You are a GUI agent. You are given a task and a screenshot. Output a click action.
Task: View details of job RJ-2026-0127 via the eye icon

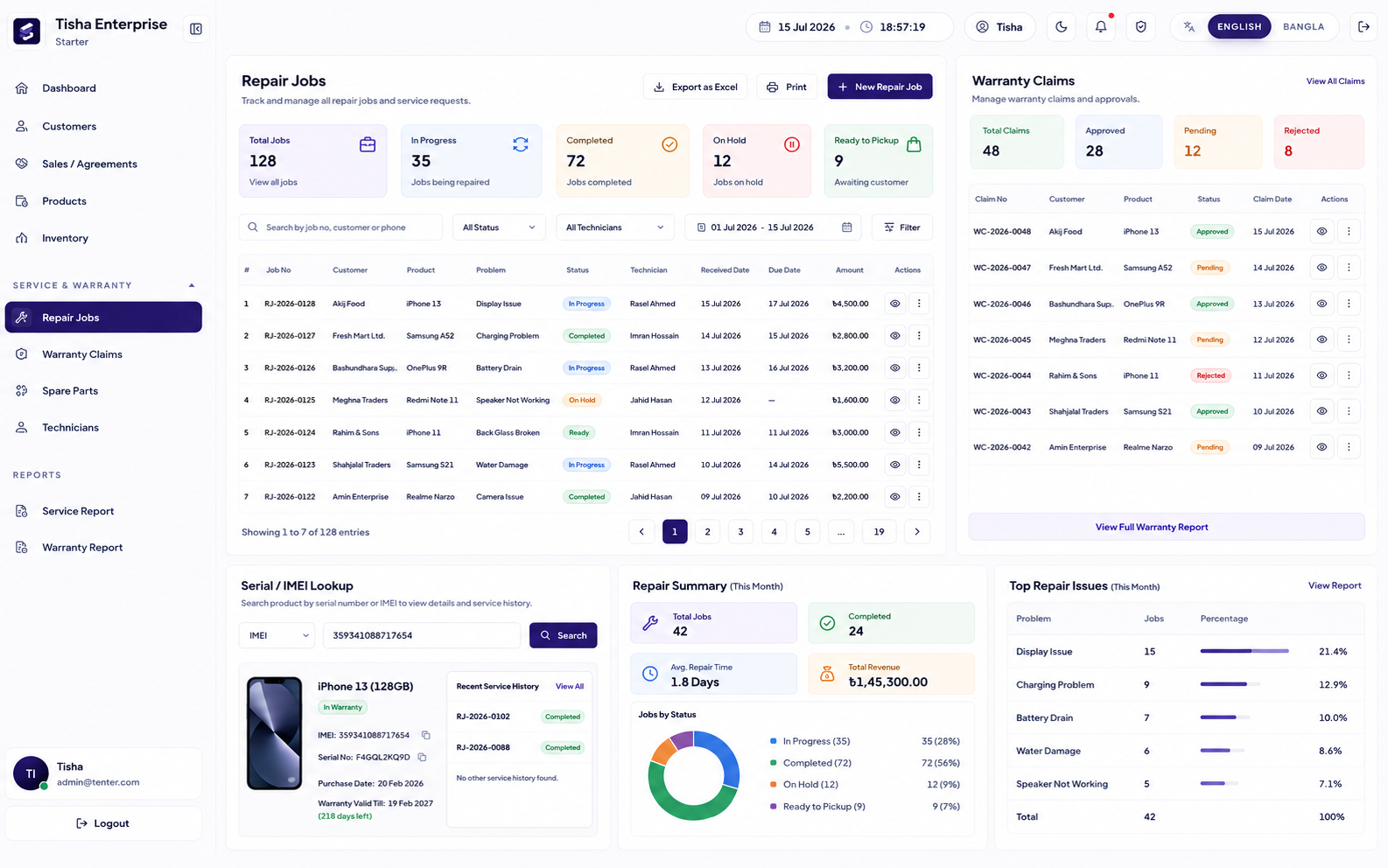point(894,336)
